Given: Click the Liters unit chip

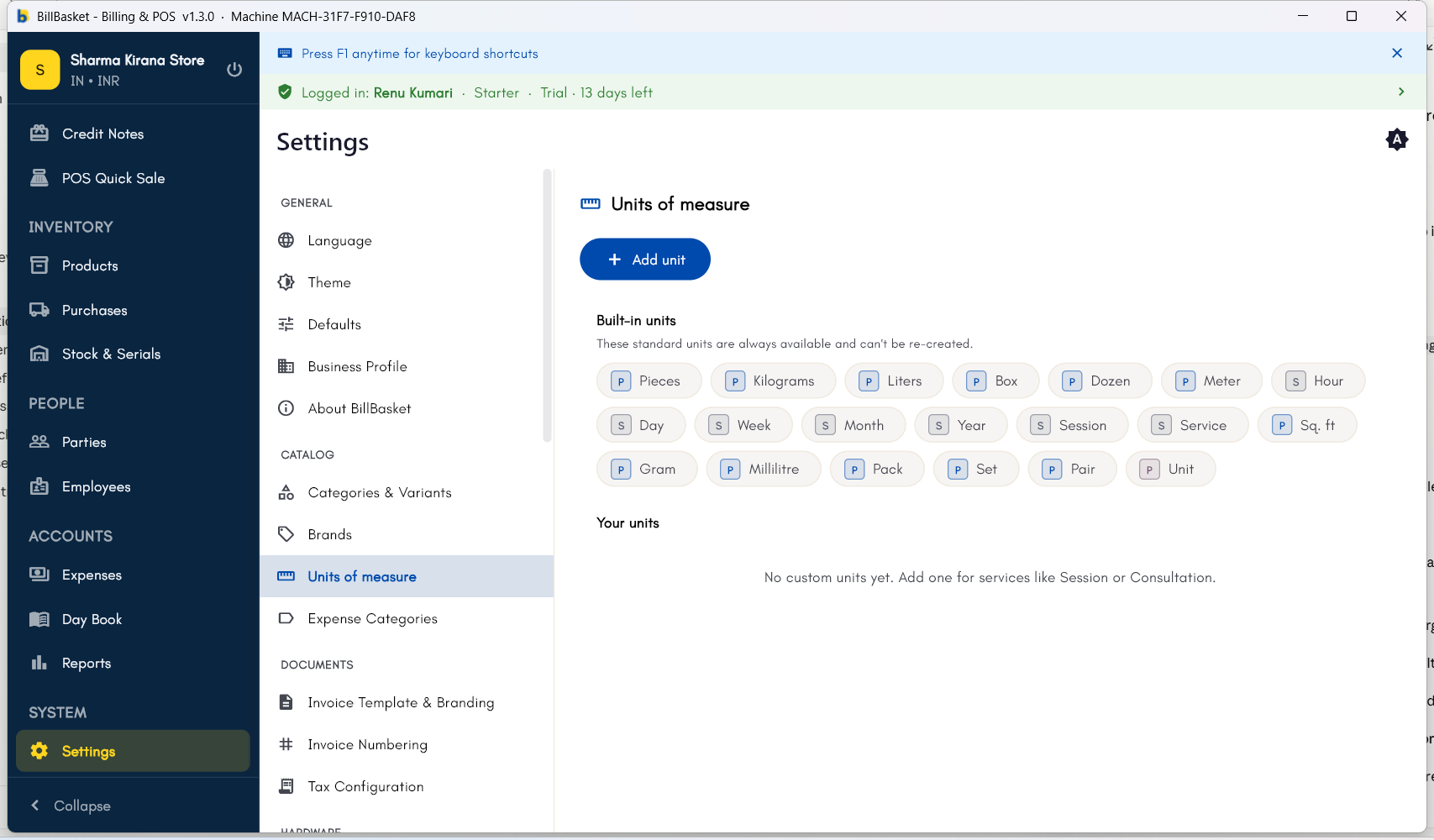Looking at the screenshot, I should tap(894, 381).
